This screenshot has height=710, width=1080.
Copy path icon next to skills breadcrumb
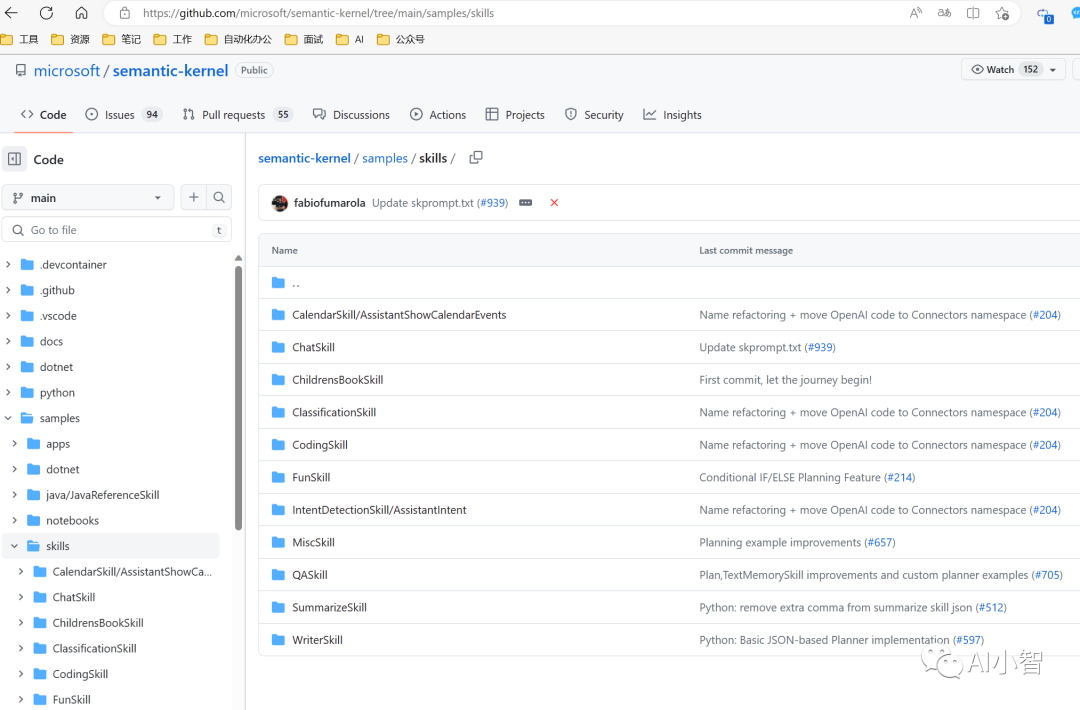pyautogui.click(x=476, y=158)
